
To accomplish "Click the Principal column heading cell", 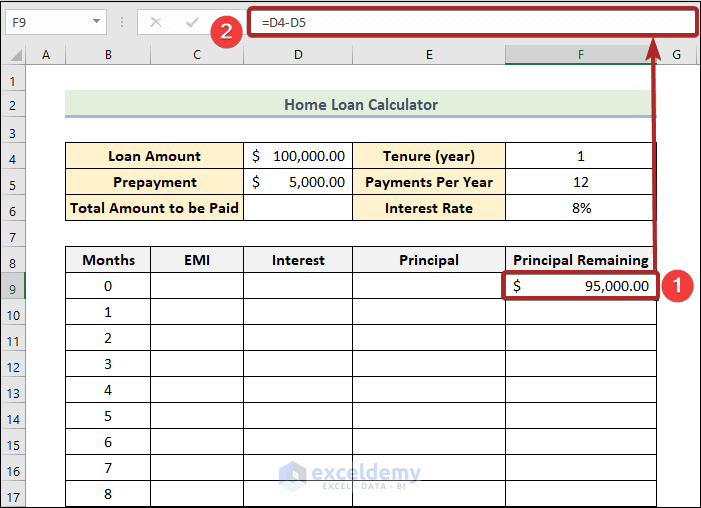I will (429, 260).
